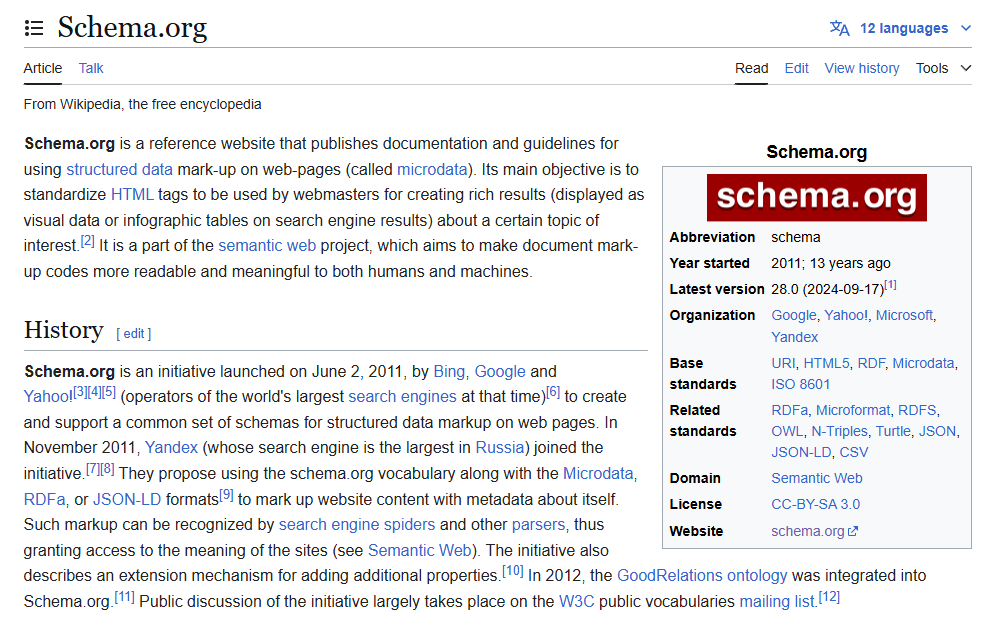The height and width of the screenshot is (626, 994).
Task: Expand the 12 languages dropdown
Action: (x=901, y=29)
